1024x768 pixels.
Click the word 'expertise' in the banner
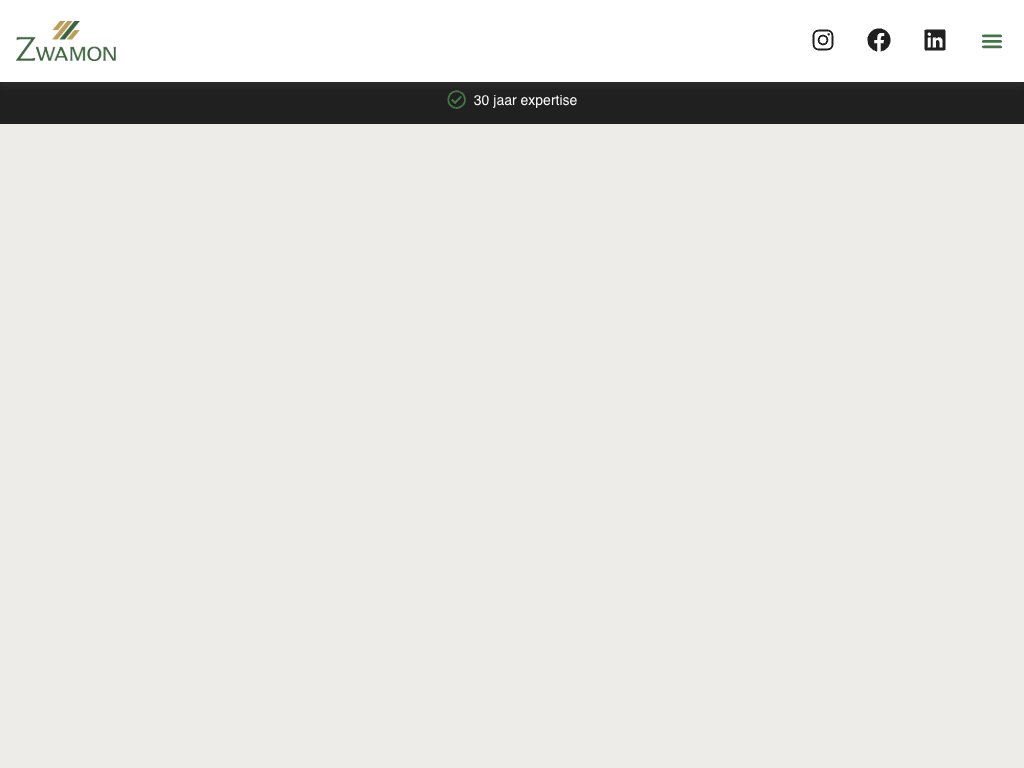click(x=549, y=101)
